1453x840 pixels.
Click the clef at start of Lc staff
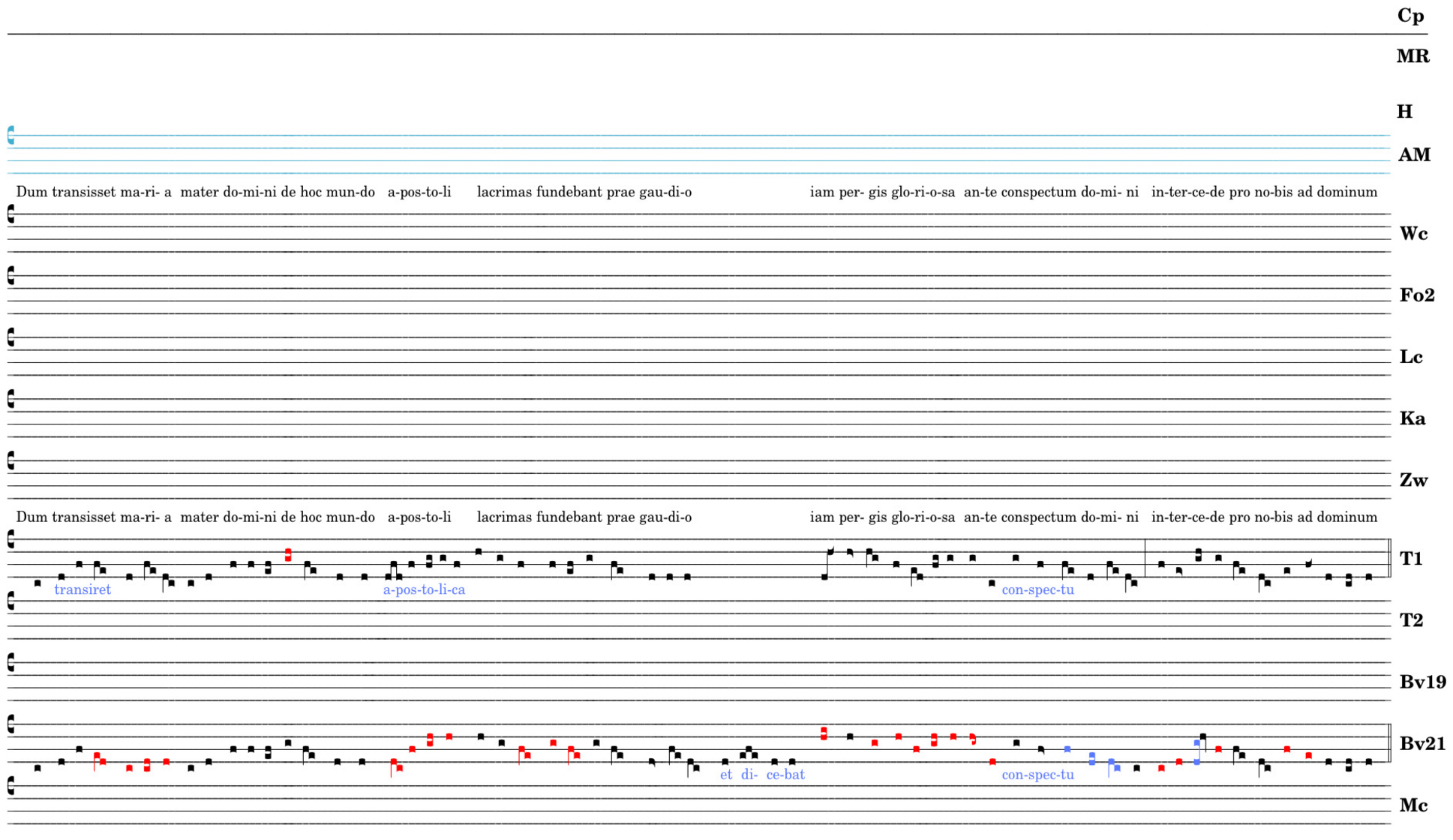click(x=11, y=337)
